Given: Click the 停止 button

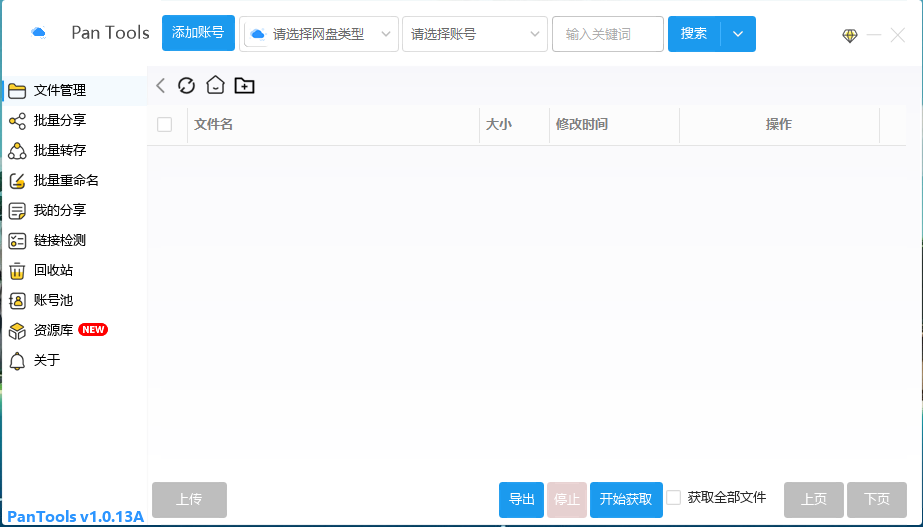Looking at the screenshot, I should pyautogui.click(x=567, y=500).
